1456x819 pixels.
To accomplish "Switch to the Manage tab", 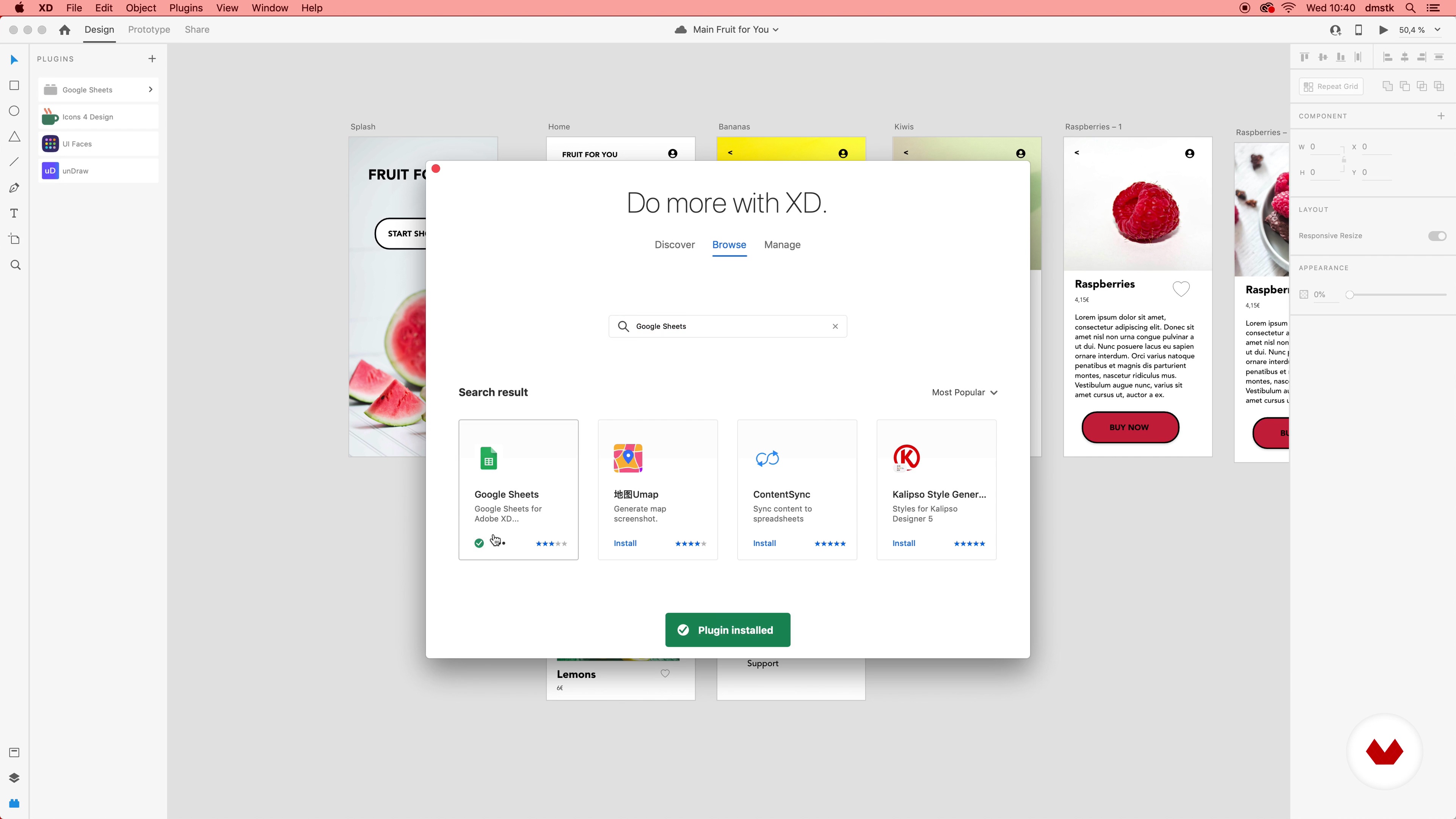I will pos(782,245).
